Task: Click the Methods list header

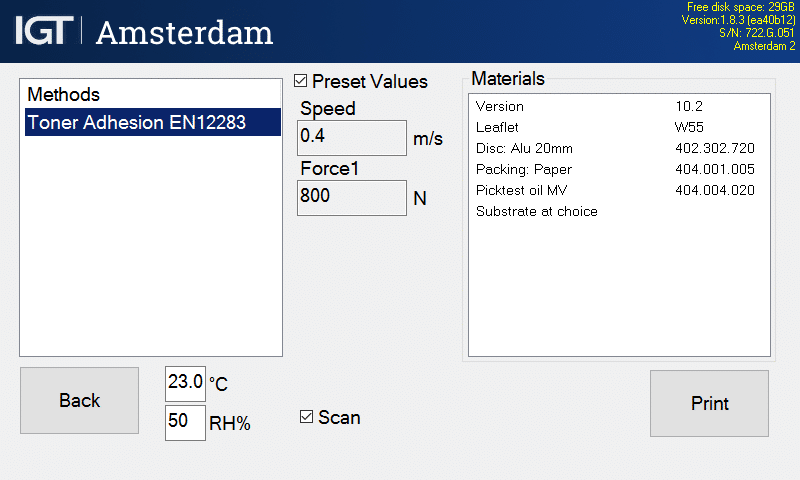Action: (64, 94)
